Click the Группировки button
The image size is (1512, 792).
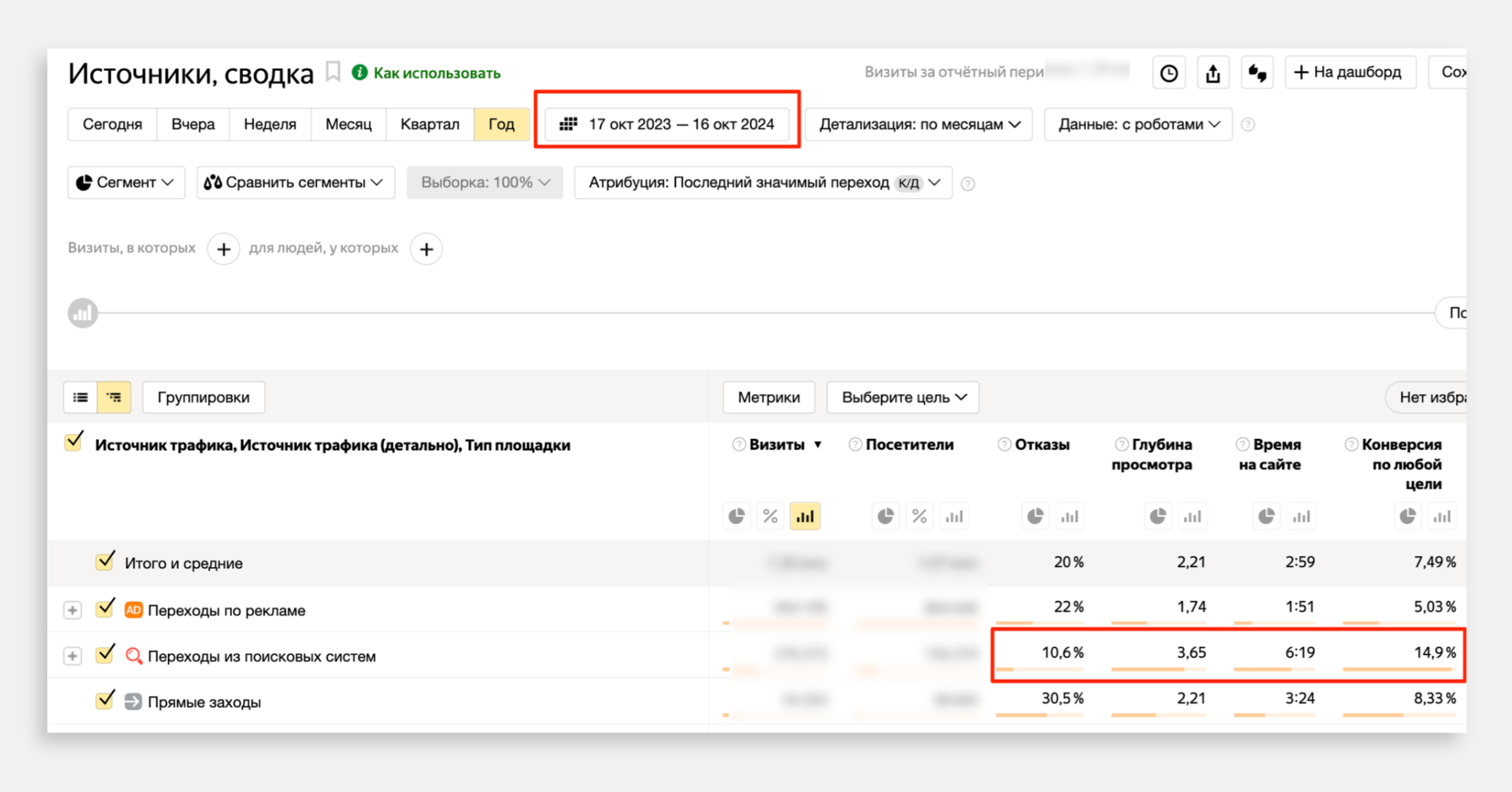203,398
